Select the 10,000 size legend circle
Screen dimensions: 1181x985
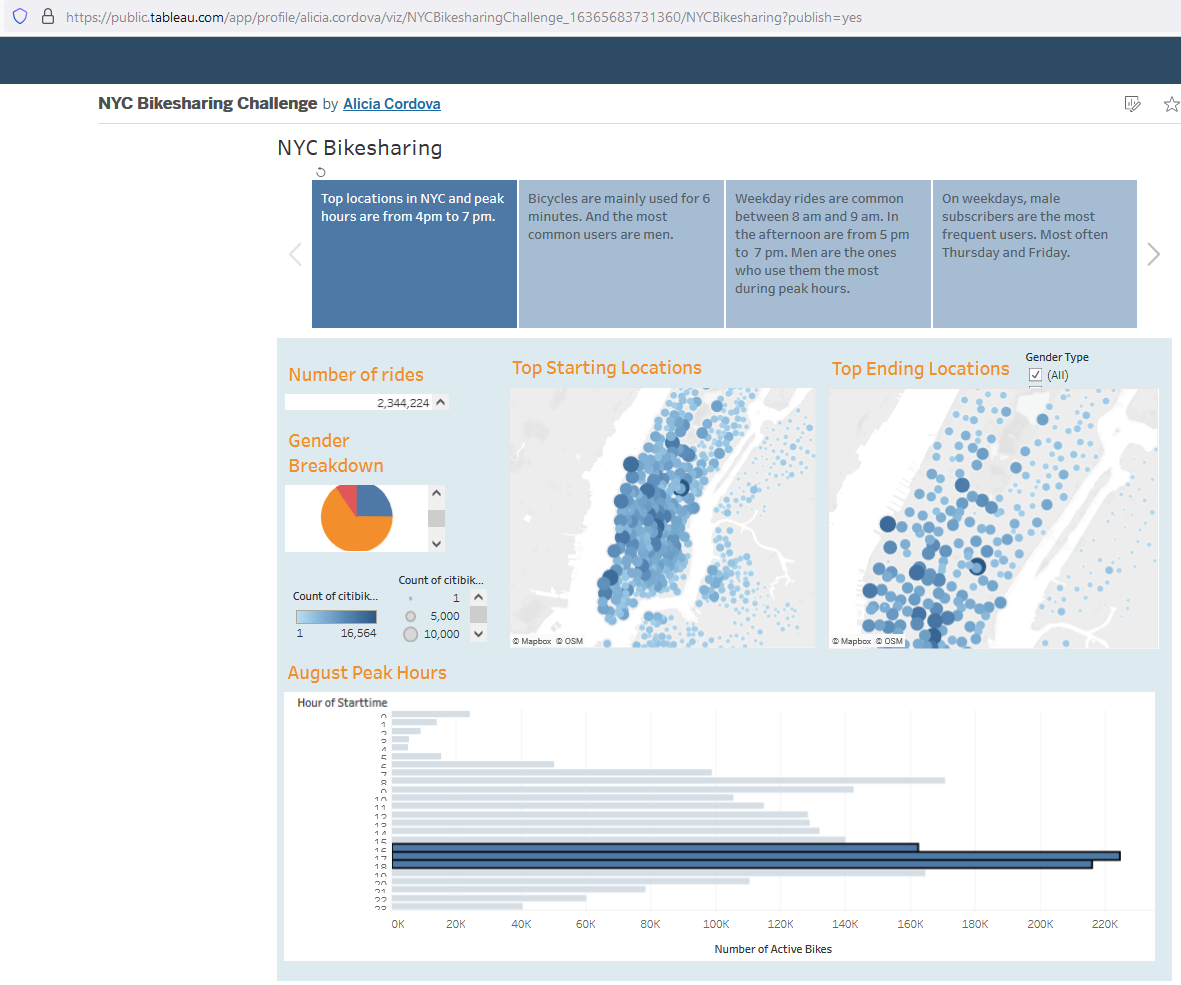[x=410, y=634]
